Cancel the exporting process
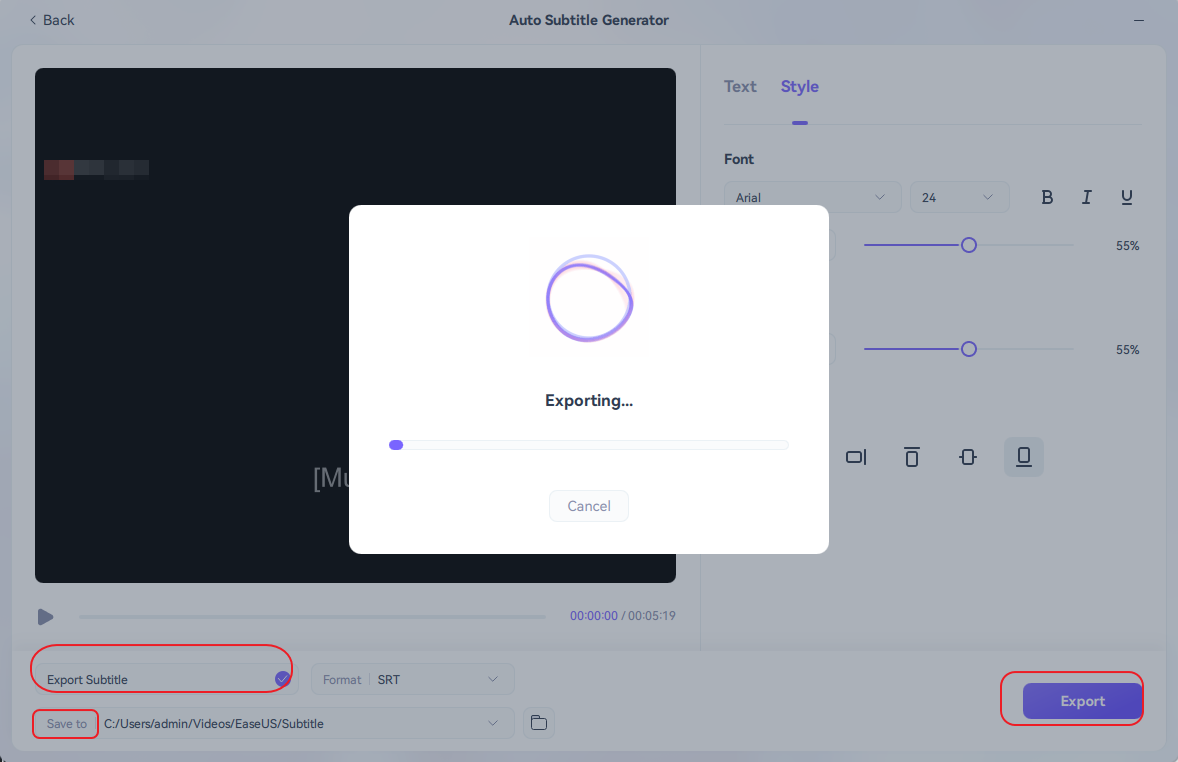The width and height of the screenshot is (1178, 762). click(588, 506)
